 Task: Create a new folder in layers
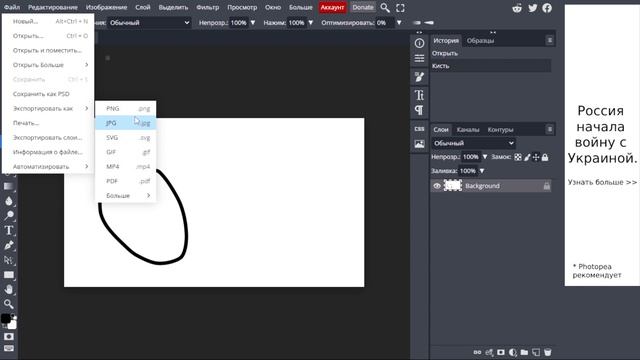click(524, 352)
